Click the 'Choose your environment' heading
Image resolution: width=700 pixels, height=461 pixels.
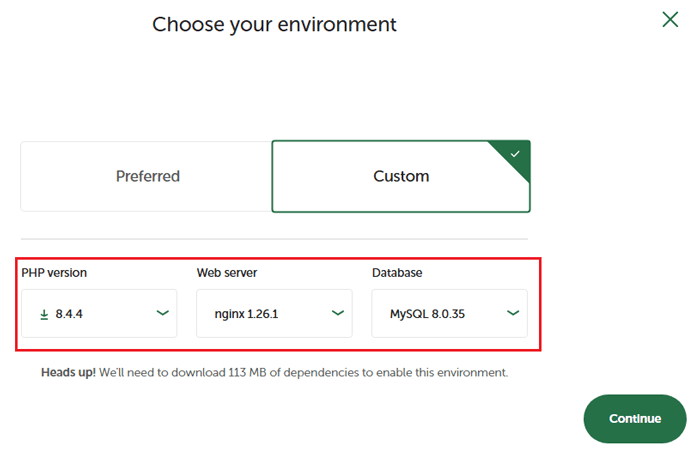[x=274, y=24]
